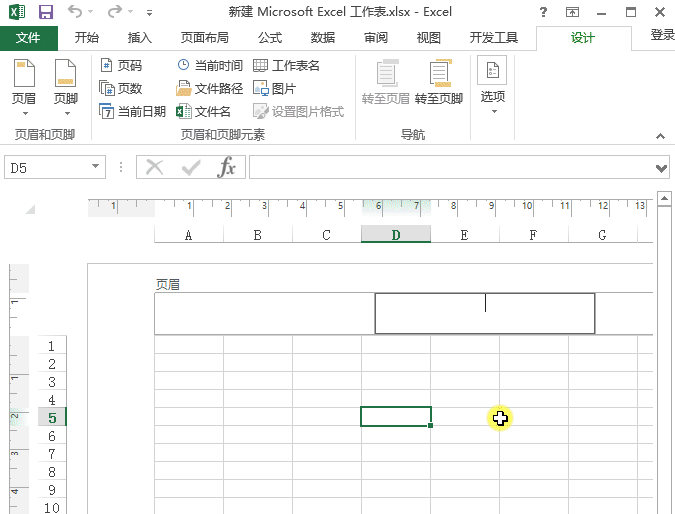Switch to the 审阅 tab
The width and height of the screenshot is (675, 514).
tap(376, 38)
